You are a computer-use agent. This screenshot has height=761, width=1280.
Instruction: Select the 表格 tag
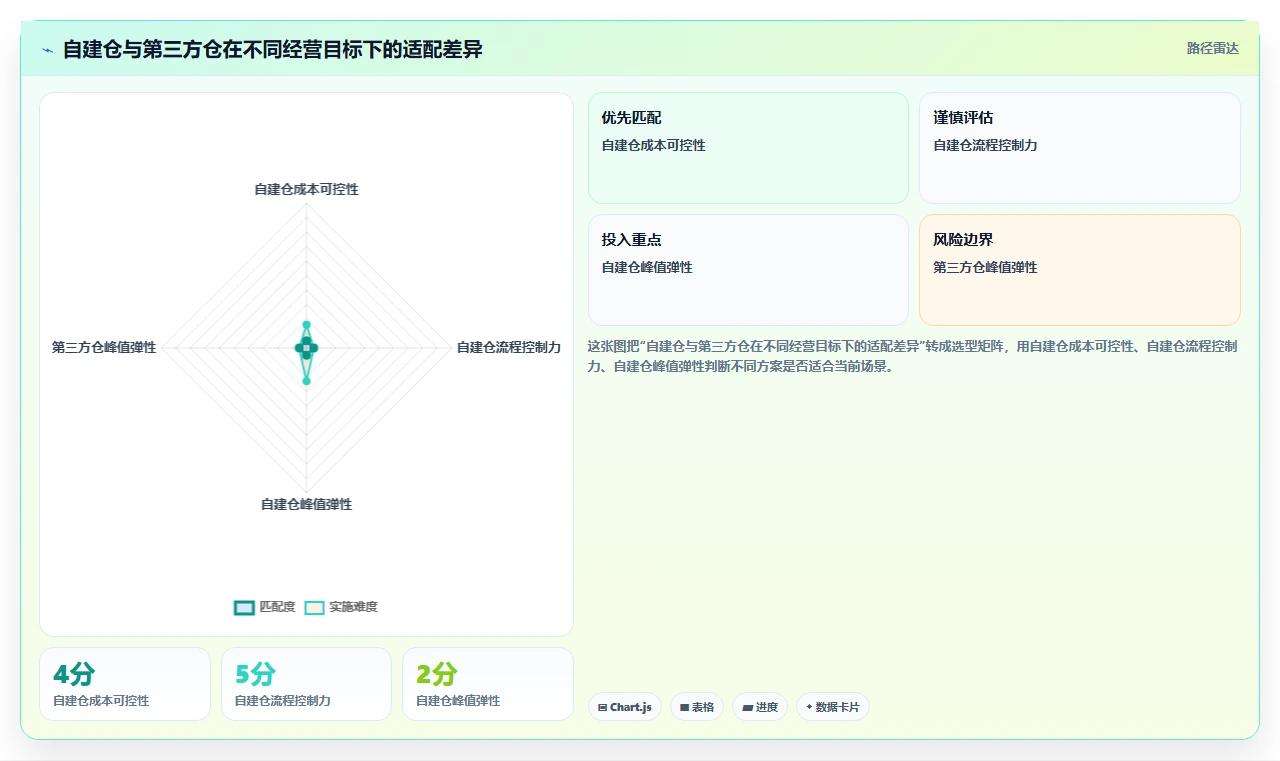(x=697, y=707)
